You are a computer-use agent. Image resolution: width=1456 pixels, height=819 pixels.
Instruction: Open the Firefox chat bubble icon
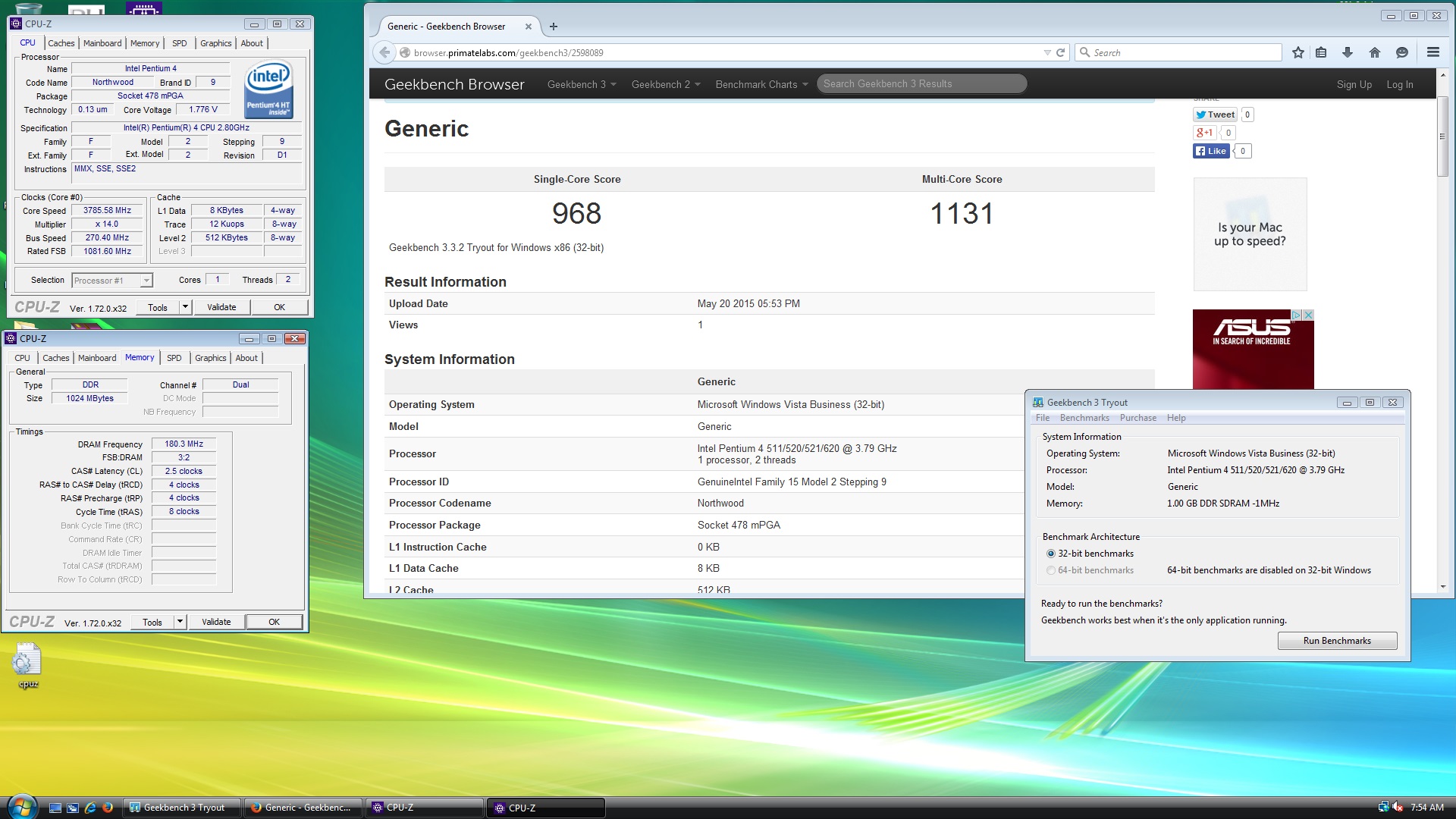coord(1401,52)
